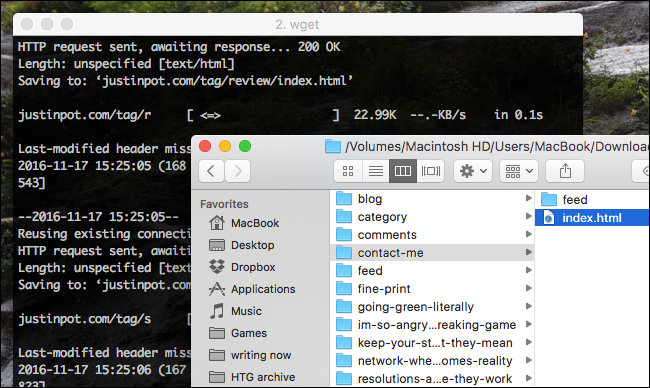
Task: Click the 'Length: unspecified [text/html]' line
Action: tap(126, 64)
